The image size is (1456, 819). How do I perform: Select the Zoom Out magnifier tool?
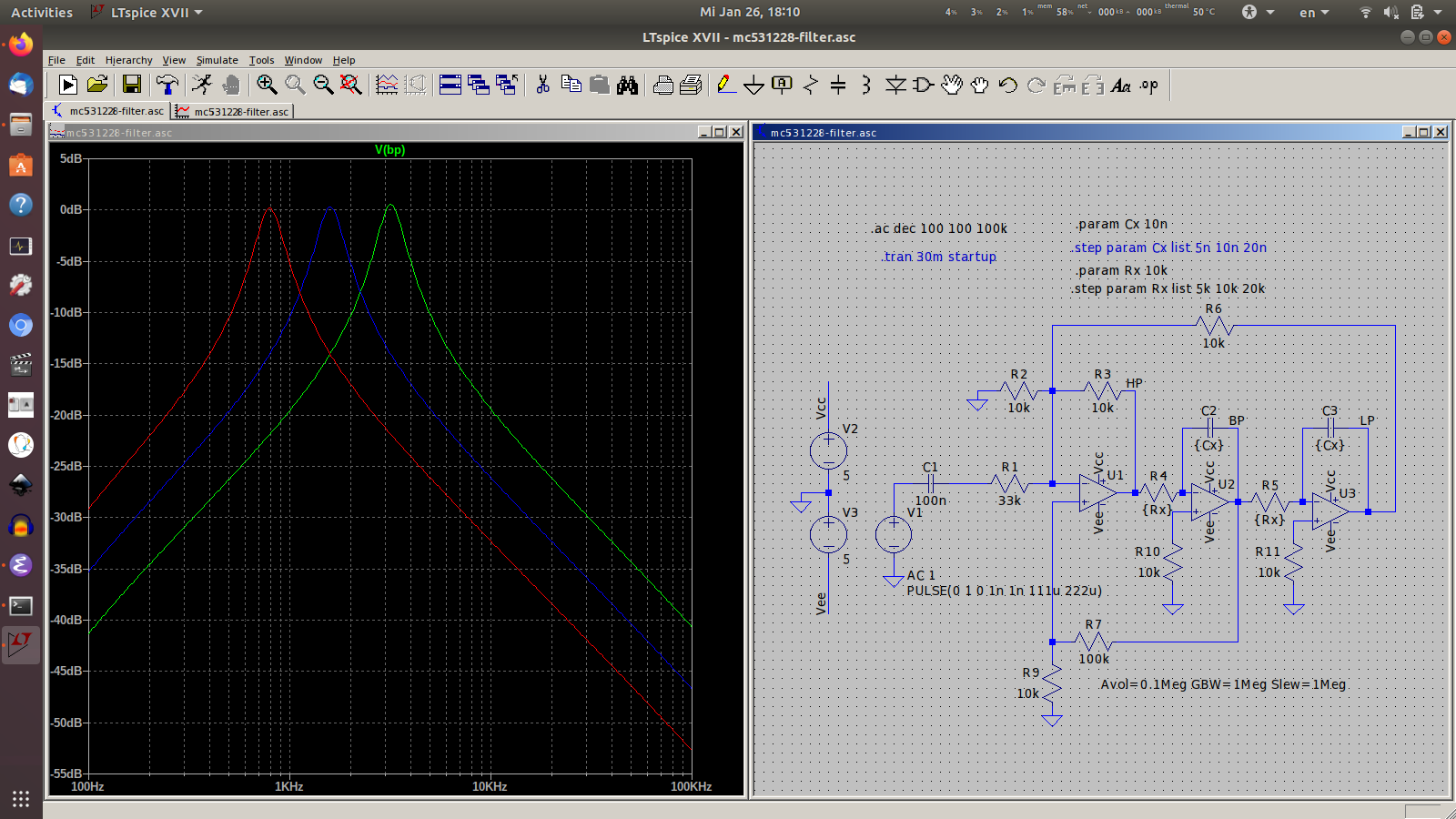323,85
